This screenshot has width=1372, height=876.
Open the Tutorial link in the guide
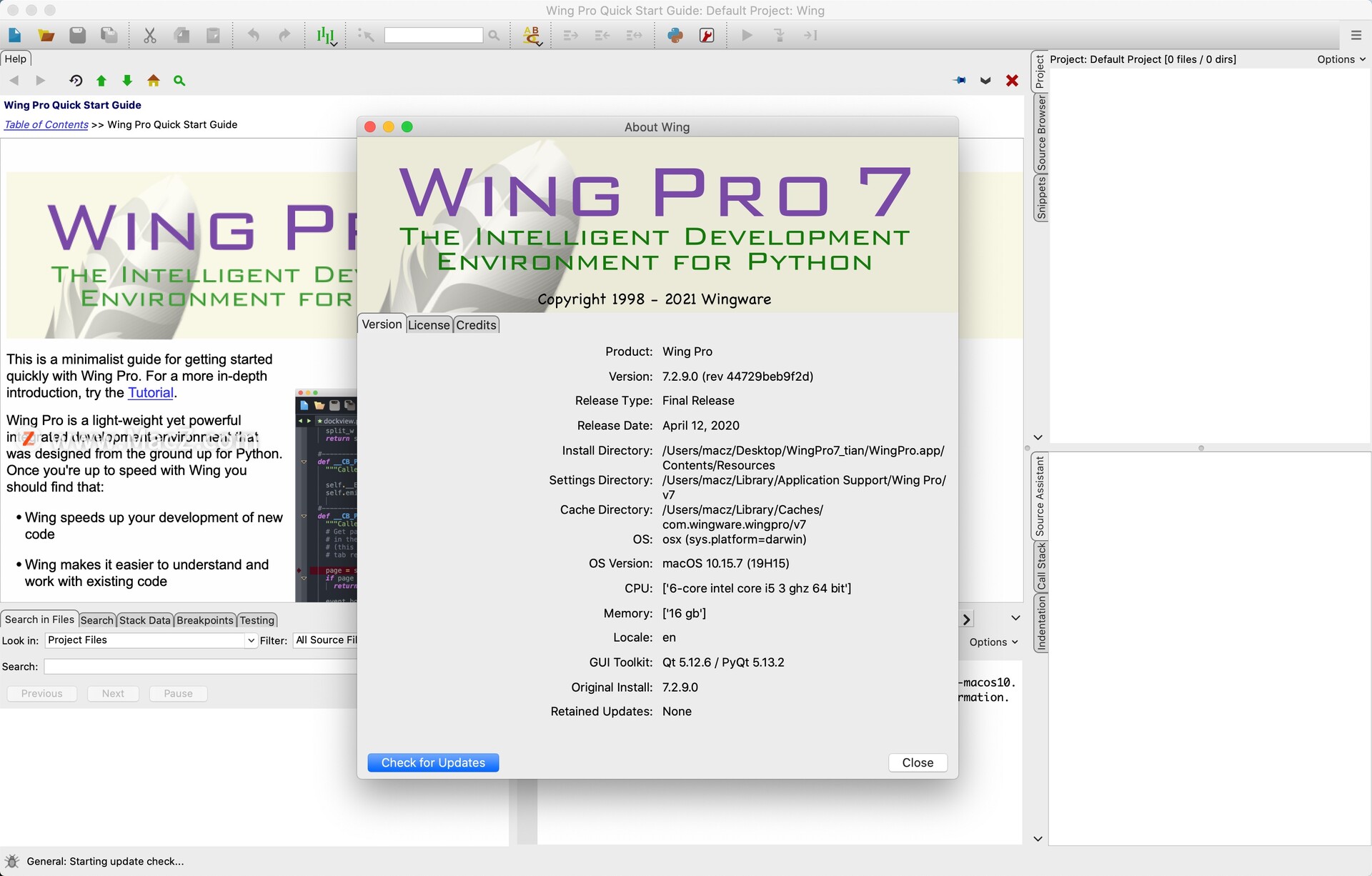pyautogui.click(x=151, y=392)
